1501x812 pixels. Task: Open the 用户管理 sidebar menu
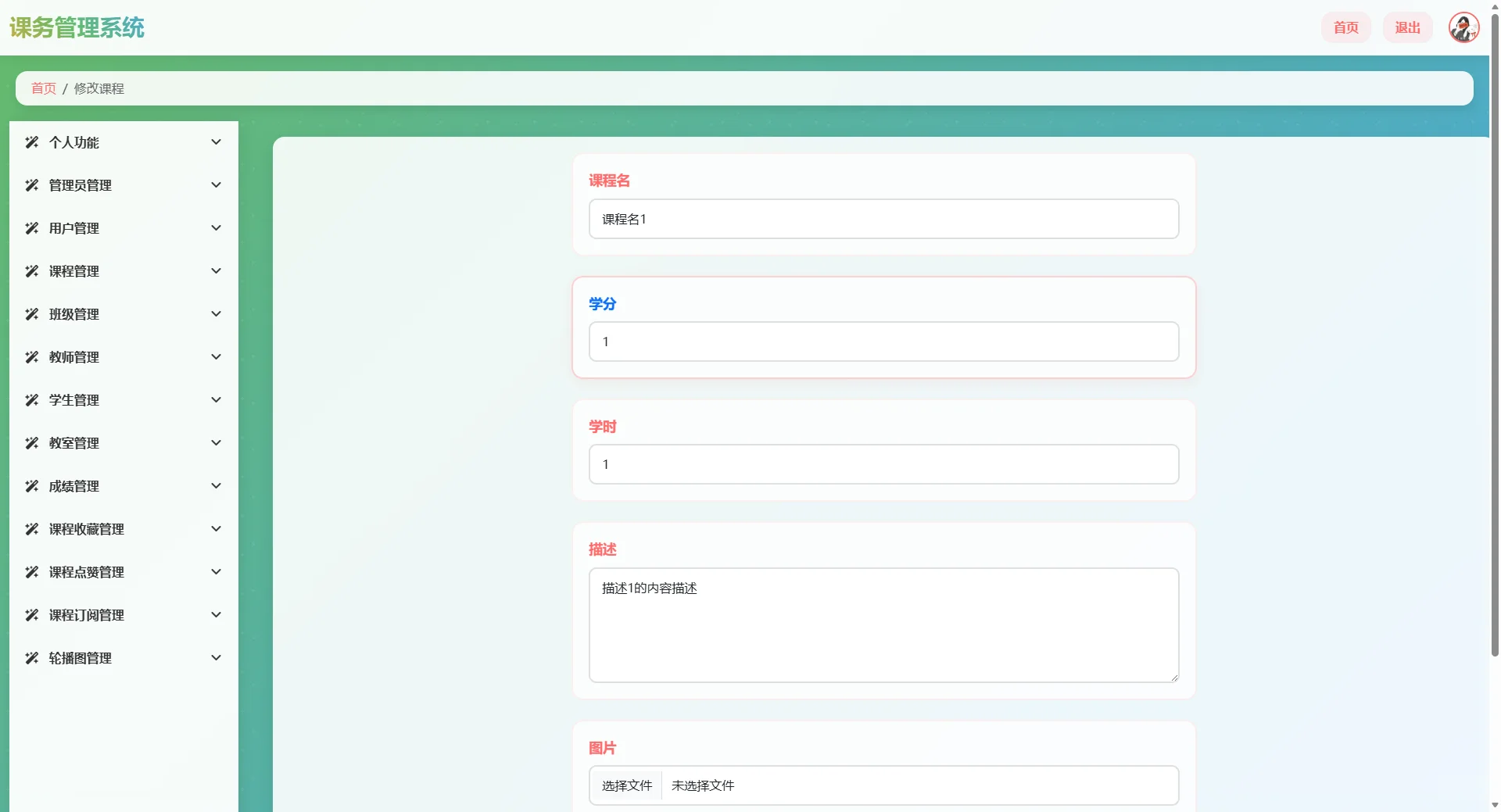tap(124, 228)
